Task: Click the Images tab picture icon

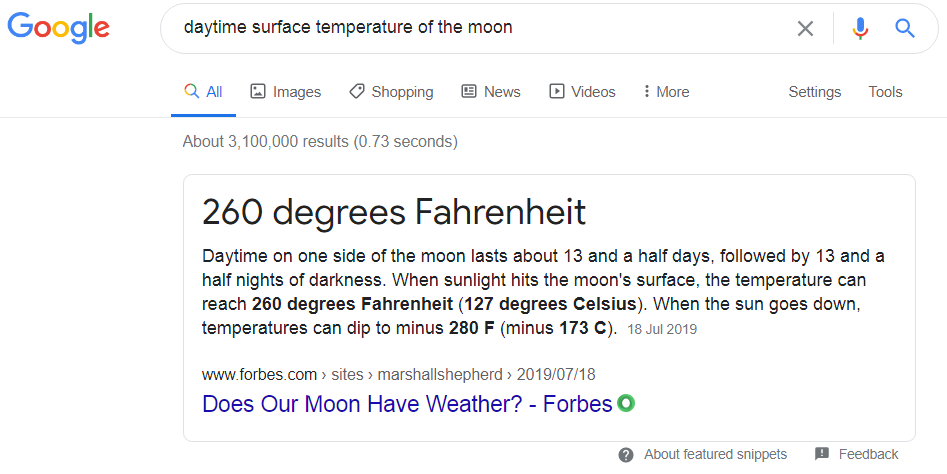Action: (x=258, y=91)
